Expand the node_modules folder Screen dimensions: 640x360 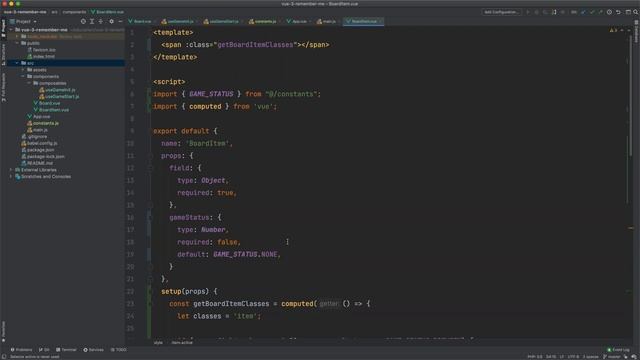pos(17,36)
